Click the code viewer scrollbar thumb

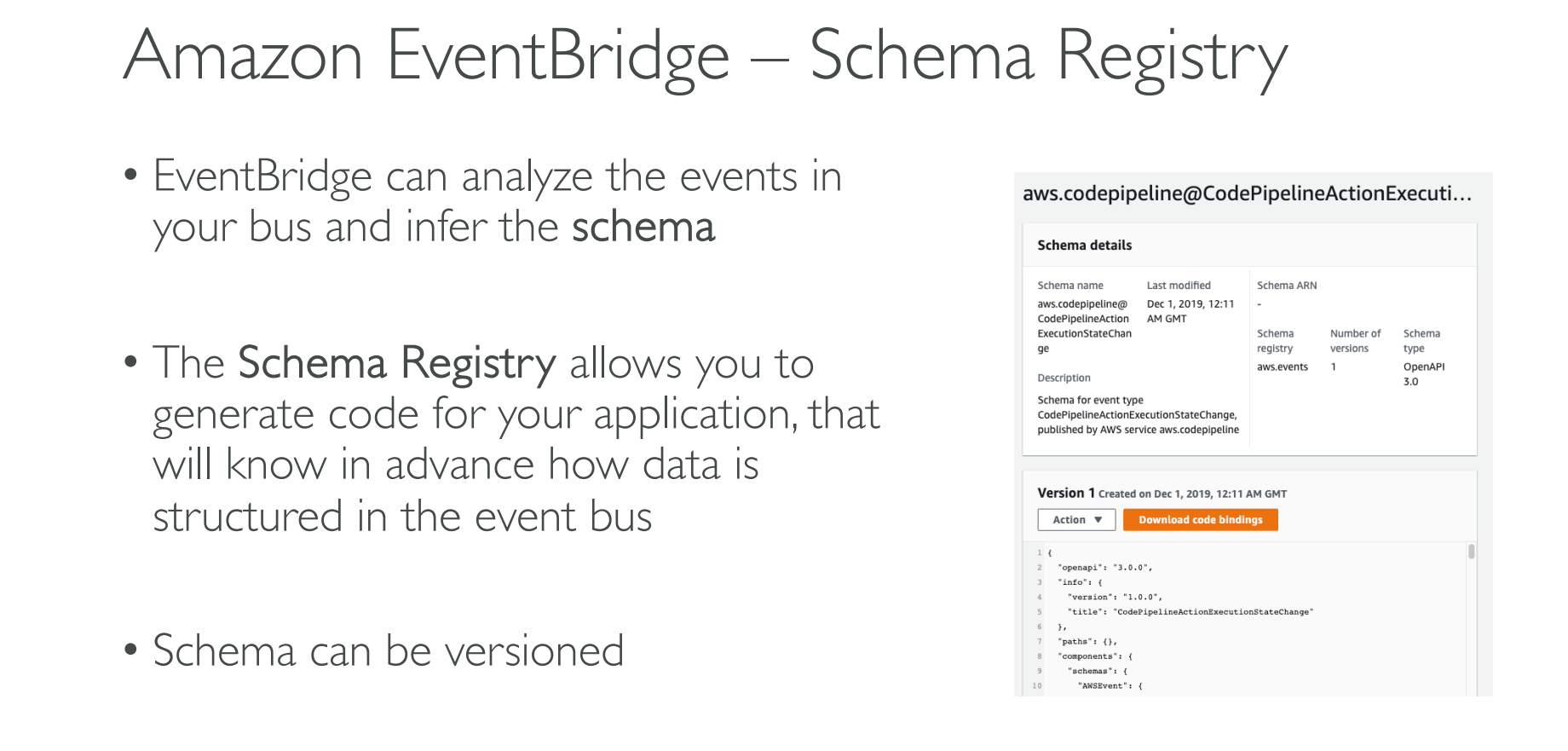1472,552
